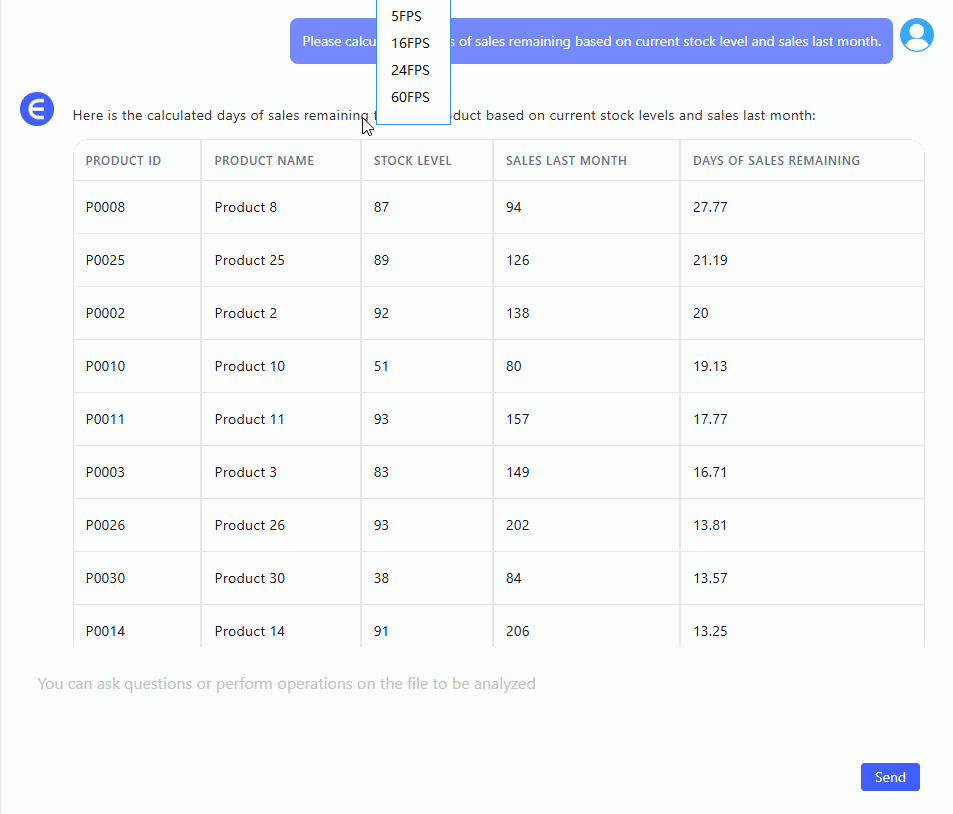Image resolution: width=953 pixels, height=814 pixels.
Task: Click the user profile avatar icon
Action: [x=916, y=35]
